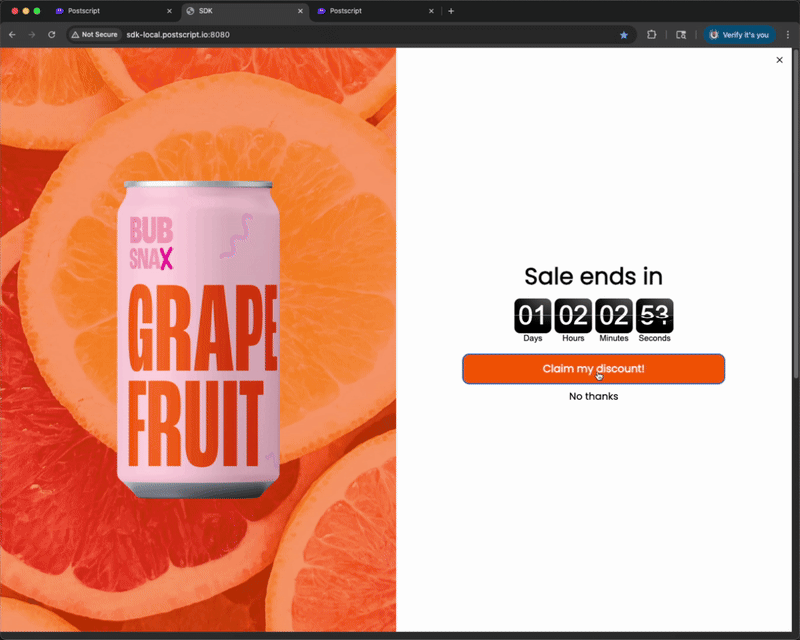Click the No thanks link
The height and width of the screenshot is (640, 800).
click(x=593, y=396)
